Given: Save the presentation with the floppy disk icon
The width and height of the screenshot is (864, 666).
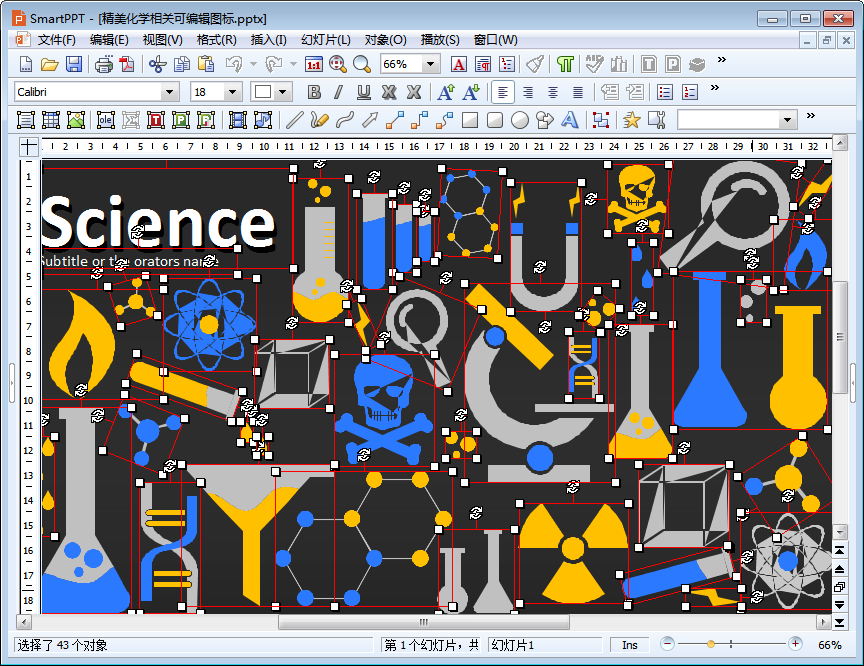Looking at the screenshot, I should click(74, 64).
